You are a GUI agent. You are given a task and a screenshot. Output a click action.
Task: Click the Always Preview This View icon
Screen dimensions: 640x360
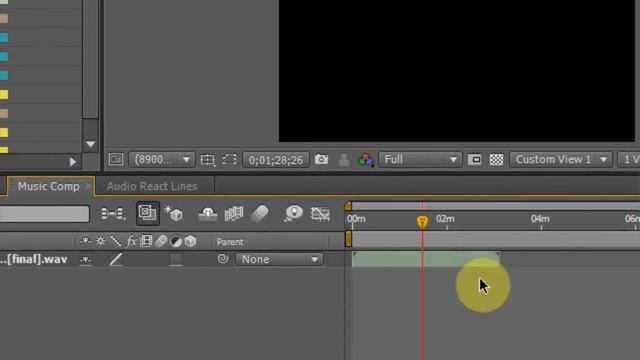[116, 159]
